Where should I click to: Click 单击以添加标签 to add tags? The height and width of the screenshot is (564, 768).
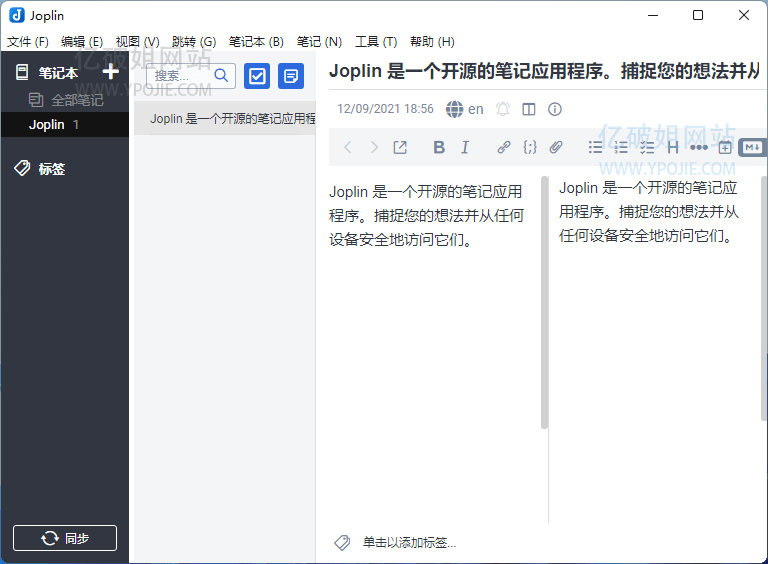[408, 542]
